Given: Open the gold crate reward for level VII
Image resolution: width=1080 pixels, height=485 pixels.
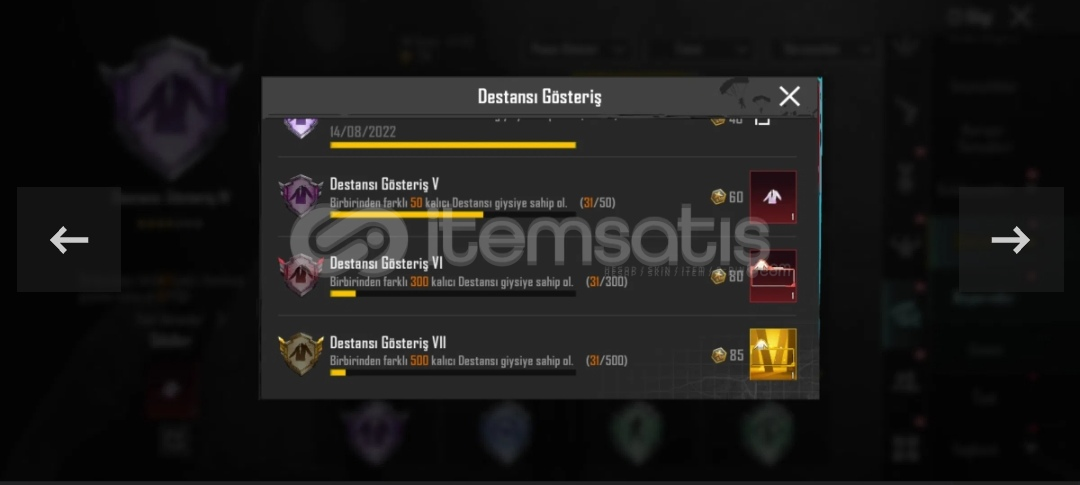Looking at the screenshot, I should [773, 354].
